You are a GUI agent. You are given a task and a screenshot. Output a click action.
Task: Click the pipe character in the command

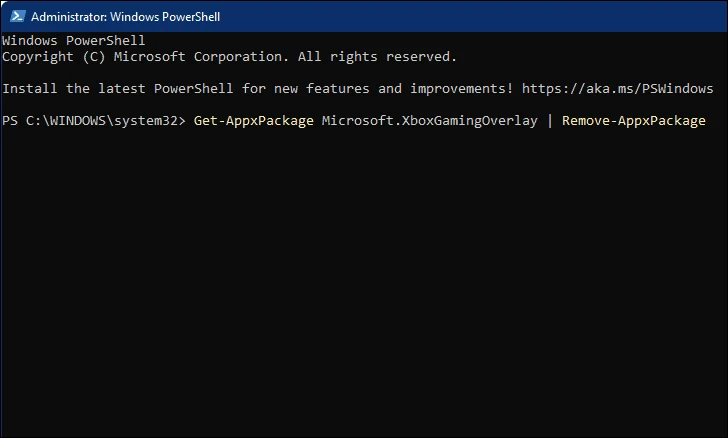[549, 121]
